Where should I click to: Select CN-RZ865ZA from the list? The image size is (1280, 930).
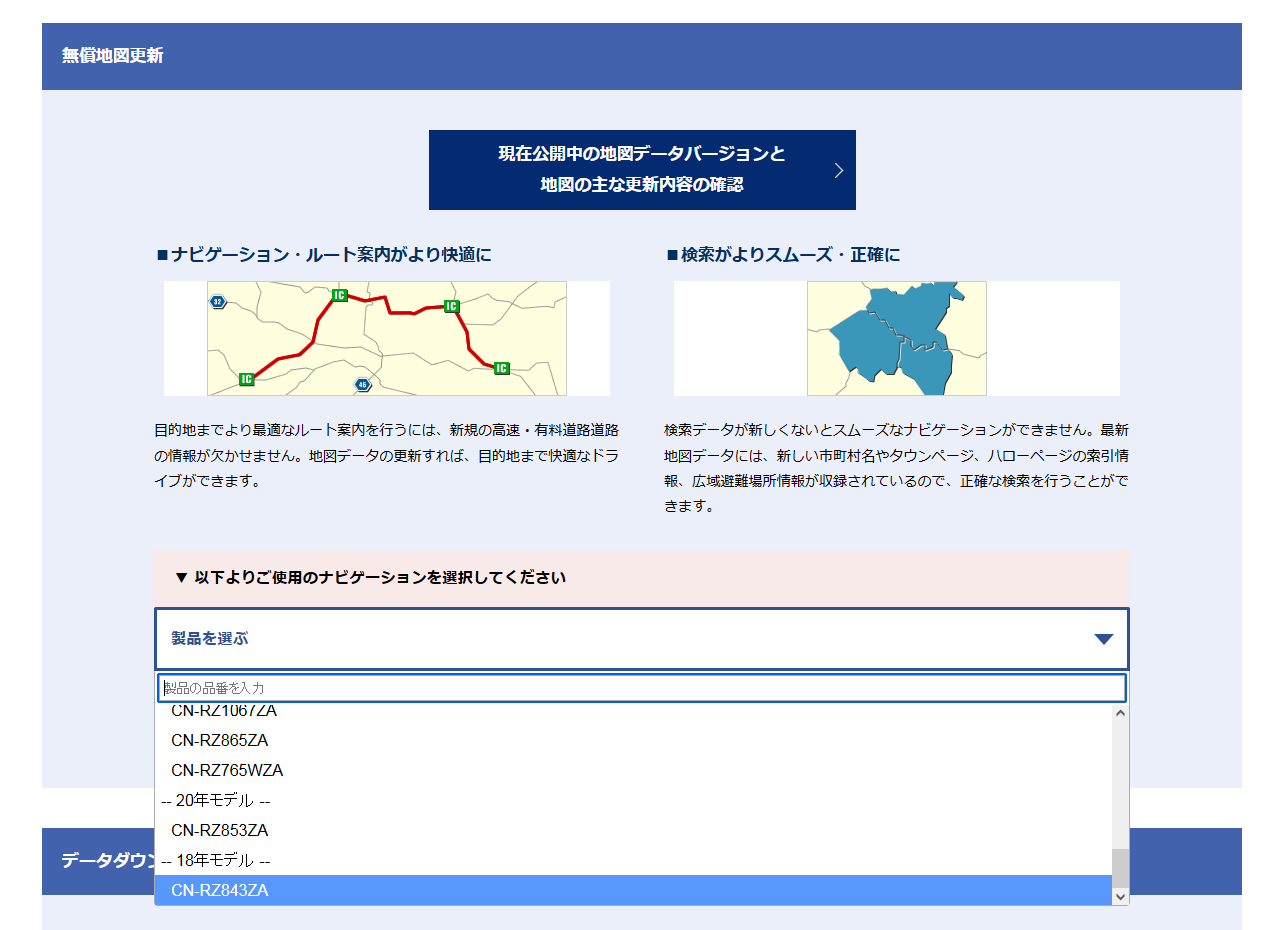pyautogui.click(x=633, y=741)
